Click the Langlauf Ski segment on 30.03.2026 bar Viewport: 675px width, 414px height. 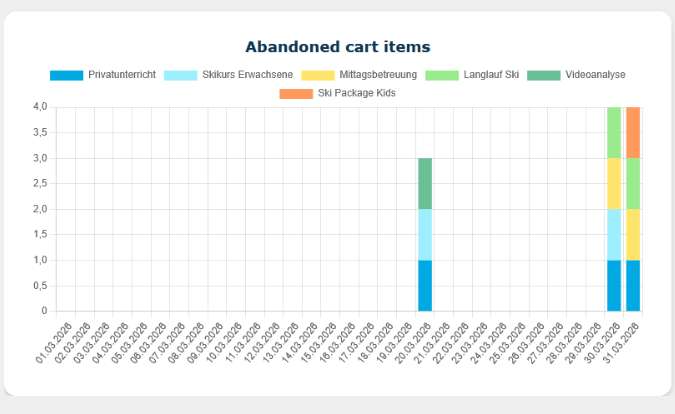pos(614,132)
